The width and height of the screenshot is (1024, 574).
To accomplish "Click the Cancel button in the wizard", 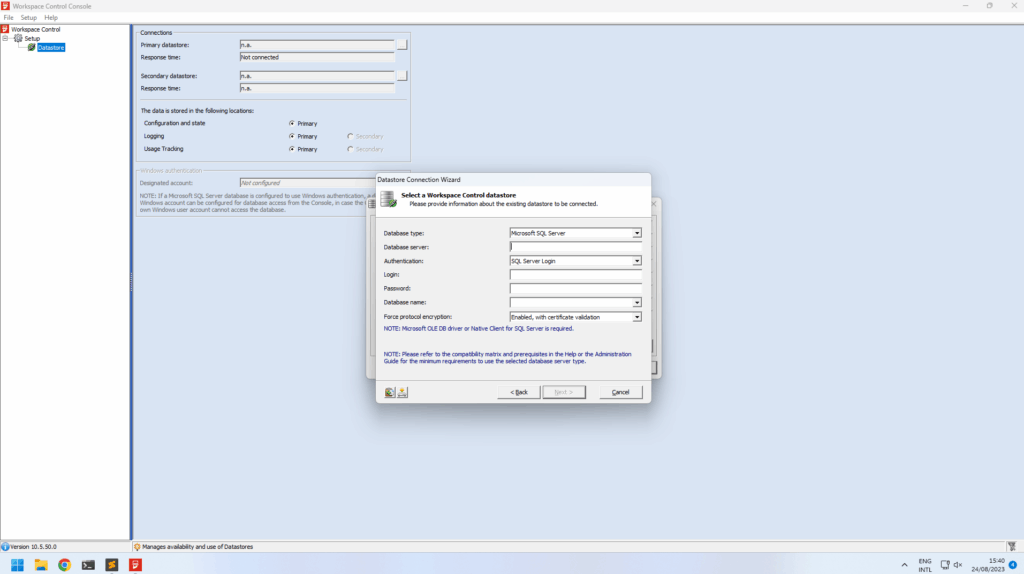I will point(620,392).
